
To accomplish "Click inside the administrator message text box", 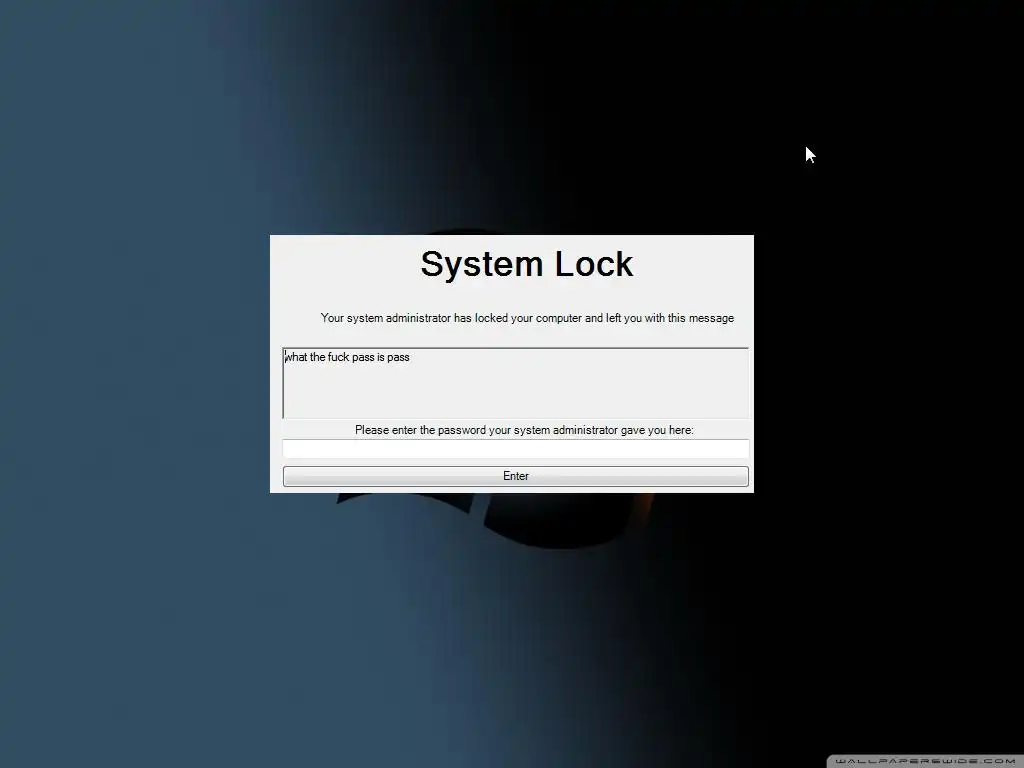I will click(x=515, y=383).
